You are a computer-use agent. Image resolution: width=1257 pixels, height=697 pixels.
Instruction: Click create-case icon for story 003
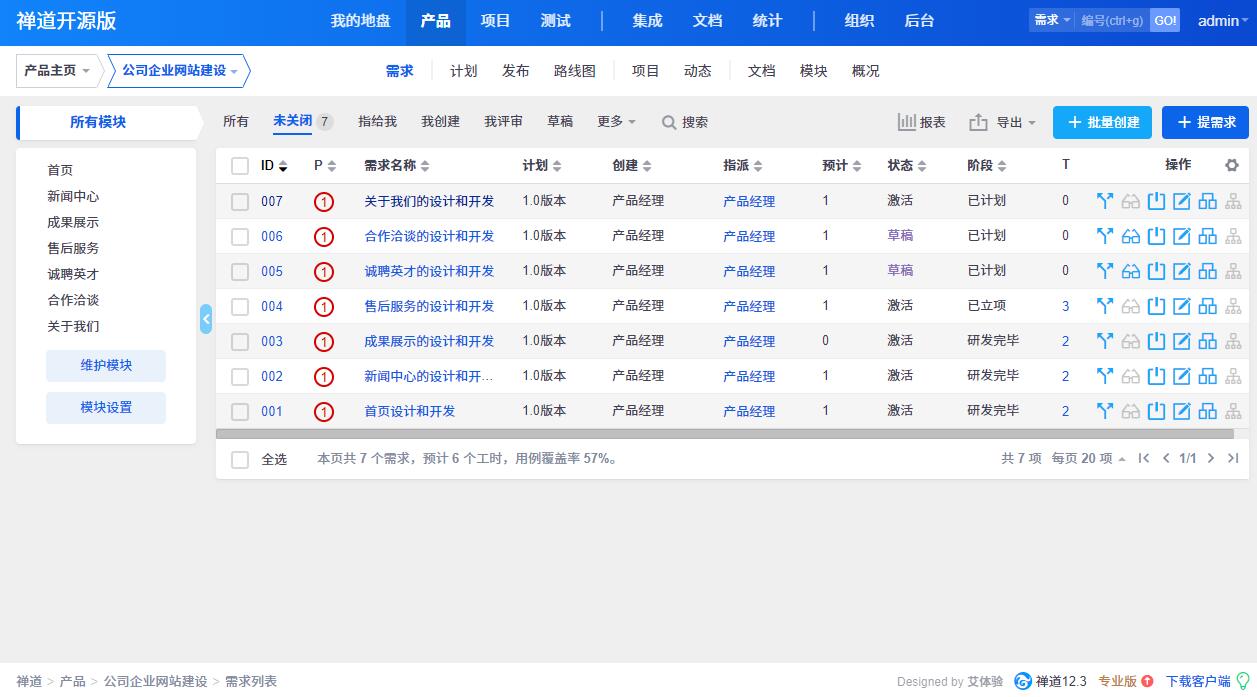click(x=1208, y=341)
